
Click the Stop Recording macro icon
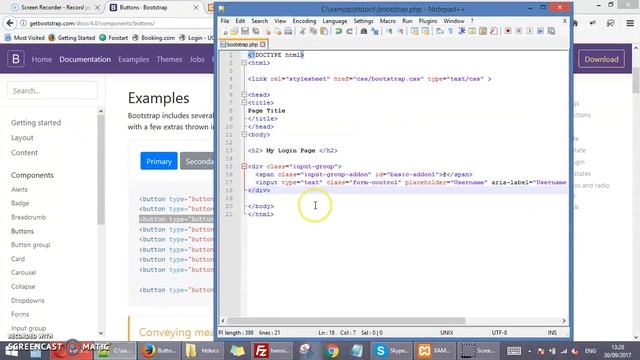pos(519,31)
